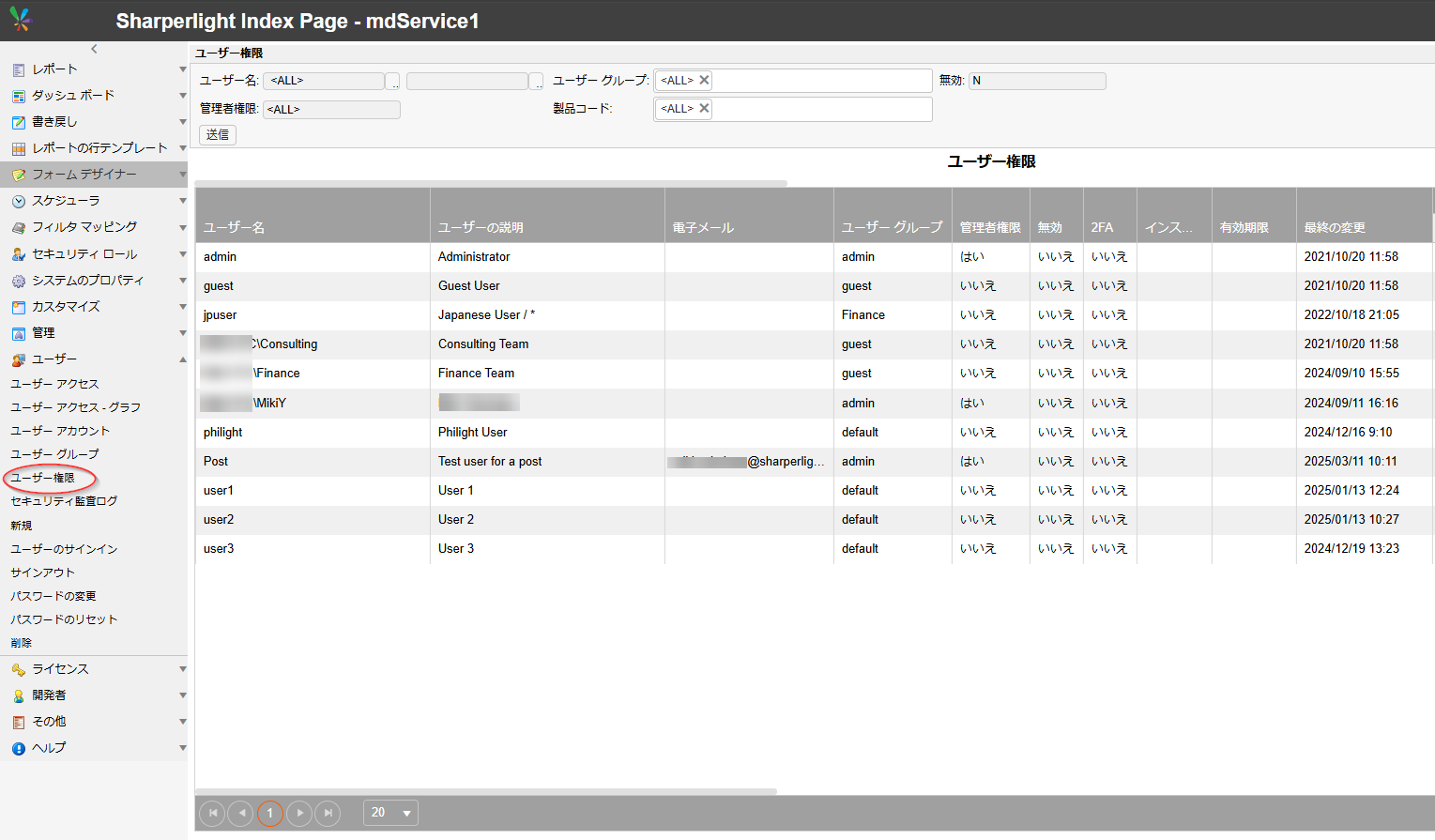Click パスワードのリセット link in sidebar

click(x=64, y=619)
